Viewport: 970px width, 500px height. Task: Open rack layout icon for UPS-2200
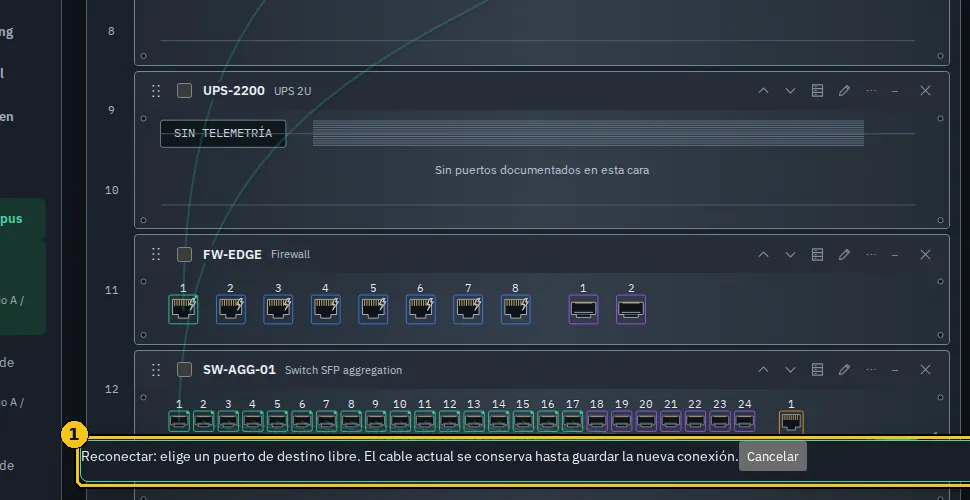tap(817, 91)
